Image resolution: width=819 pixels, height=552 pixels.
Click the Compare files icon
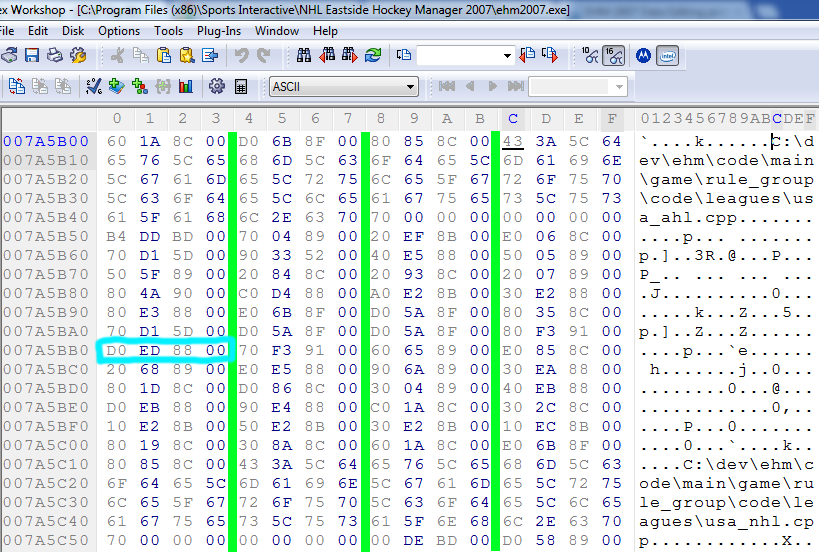pyautogui.click(x=17, y=86)
